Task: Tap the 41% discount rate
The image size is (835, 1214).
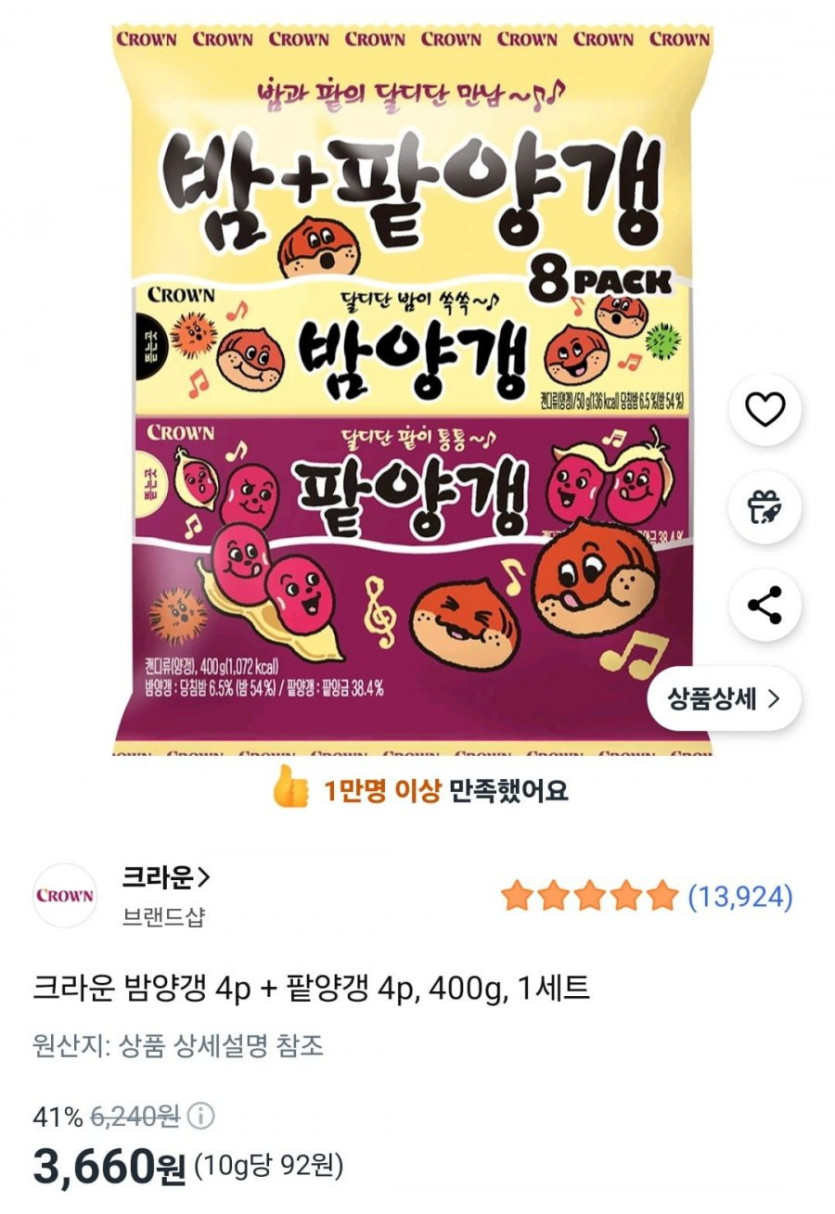Action: [58, 1117]
